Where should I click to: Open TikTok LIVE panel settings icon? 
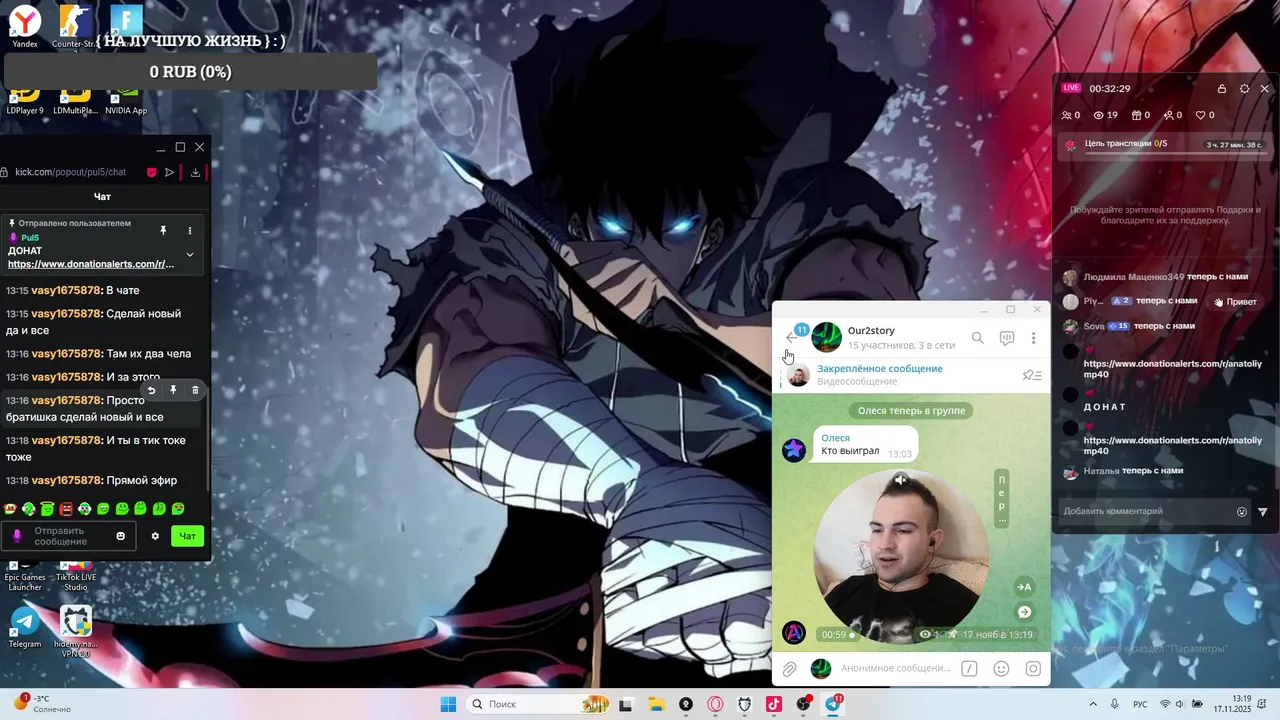1244,89
